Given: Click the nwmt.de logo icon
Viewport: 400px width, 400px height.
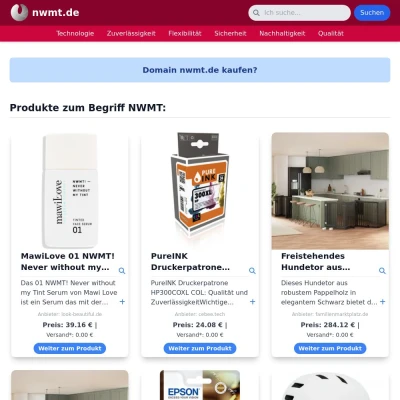Looking at the screenshot, I should pos(19,12).
